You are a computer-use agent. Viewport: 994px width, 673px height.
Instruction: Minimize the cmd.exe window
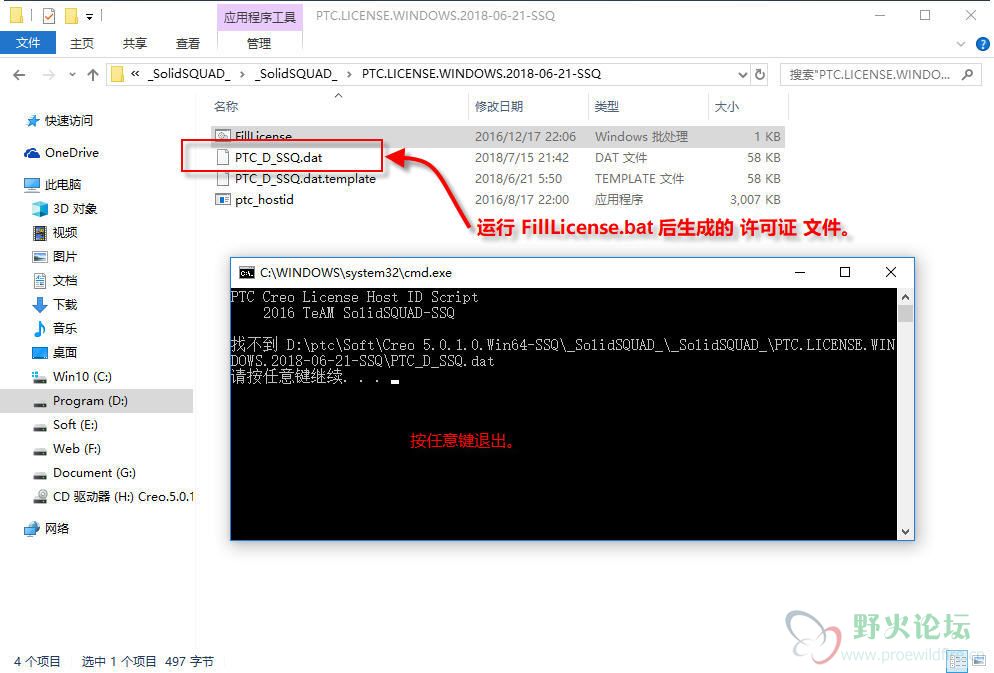pyautogui.click(x=800, y=272)
